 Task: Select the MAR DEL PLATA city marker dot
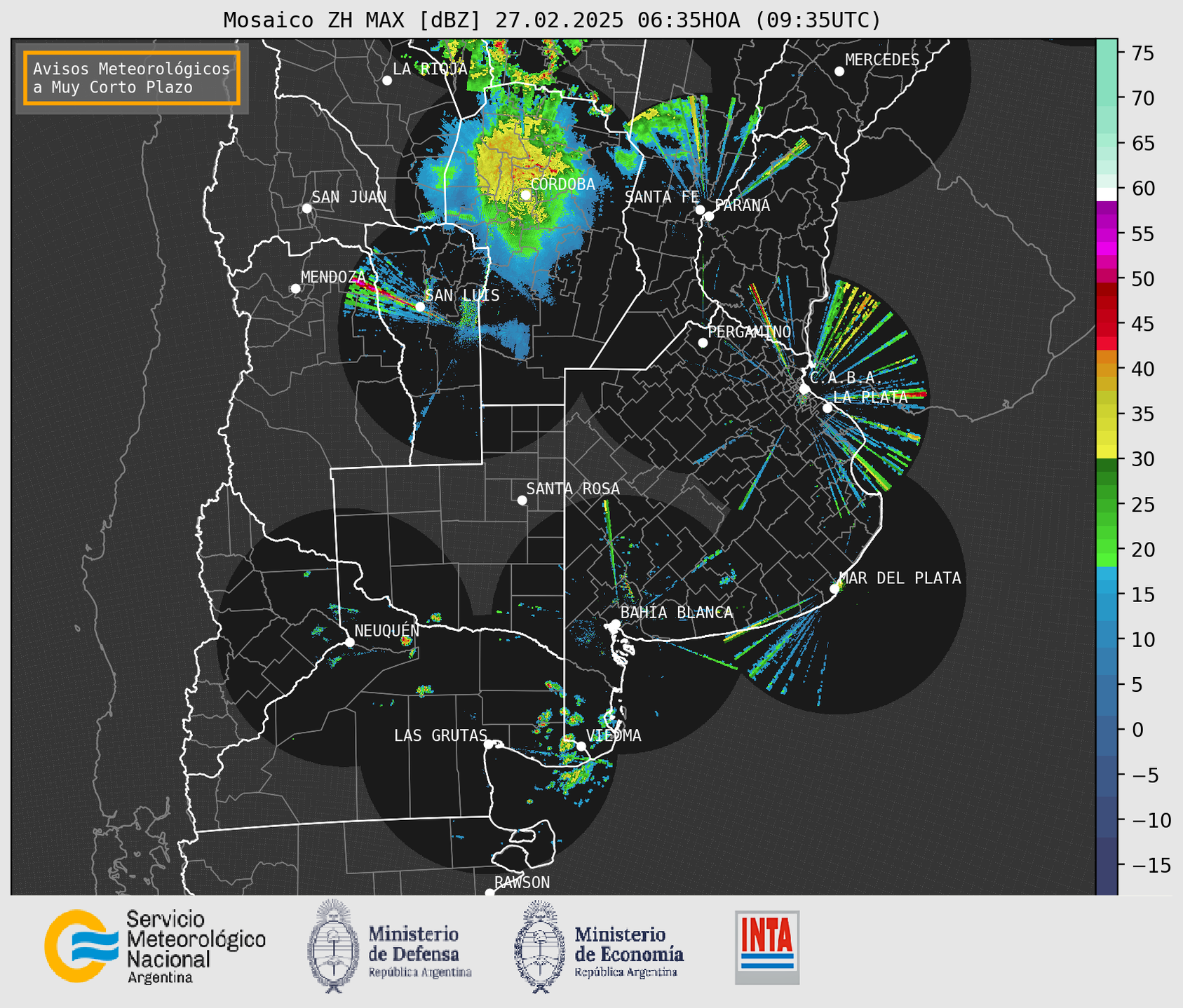(x=834, y=589)
